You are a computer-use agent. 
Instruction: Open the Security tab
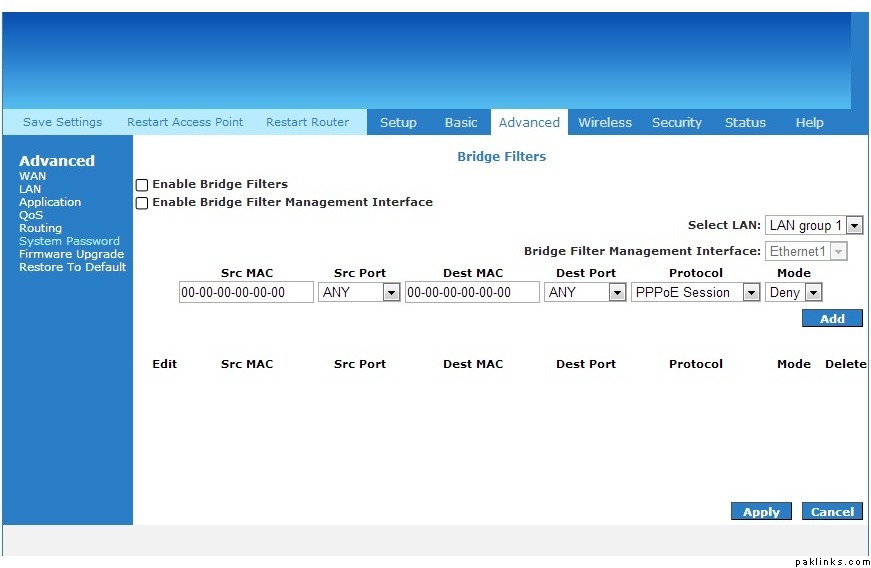click(677, 123)
